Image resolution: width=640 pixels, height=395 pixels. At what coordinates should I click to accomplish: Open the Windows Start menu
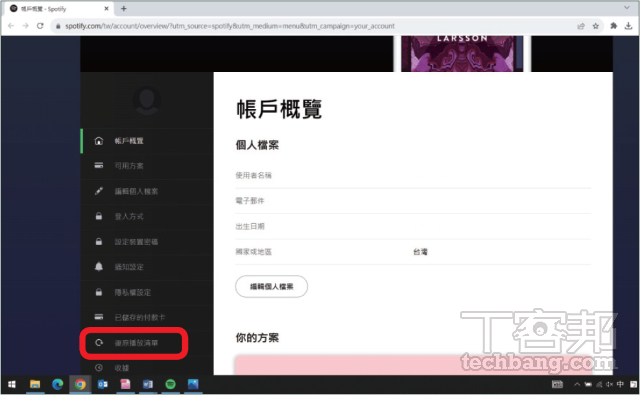point(12,384)
